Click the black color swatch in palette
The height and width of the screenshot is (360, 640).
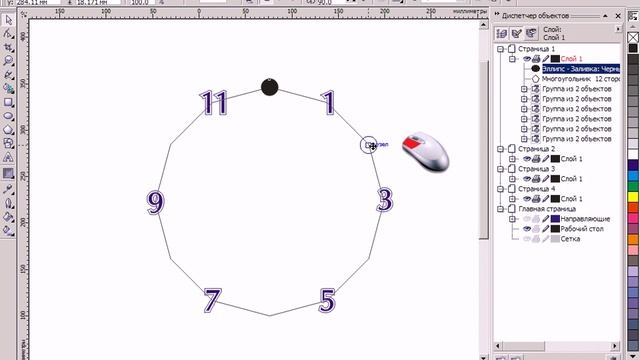pyautogui.click(x=633, y=48)
